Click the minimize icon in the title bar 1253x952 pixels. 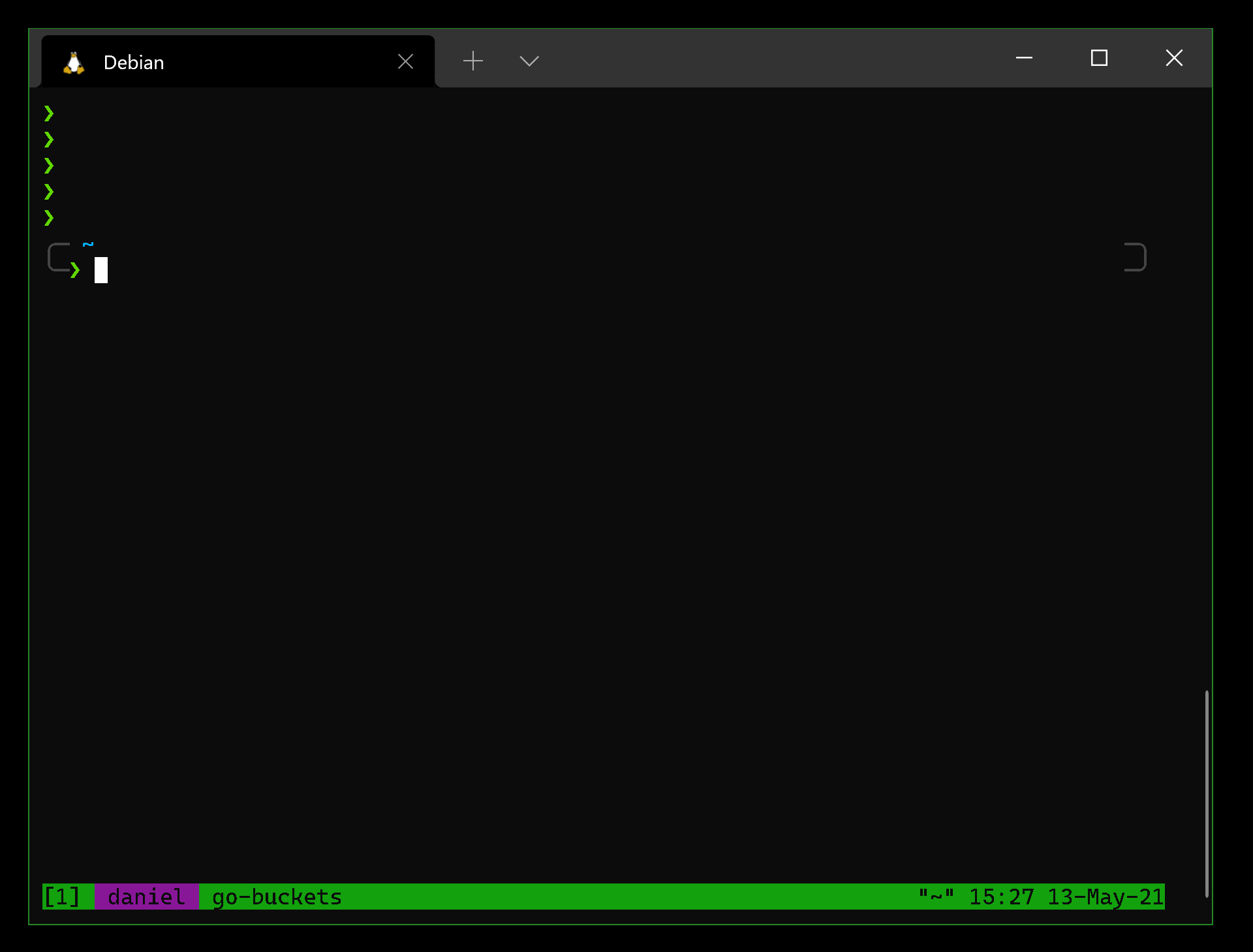coord(1023,58)
